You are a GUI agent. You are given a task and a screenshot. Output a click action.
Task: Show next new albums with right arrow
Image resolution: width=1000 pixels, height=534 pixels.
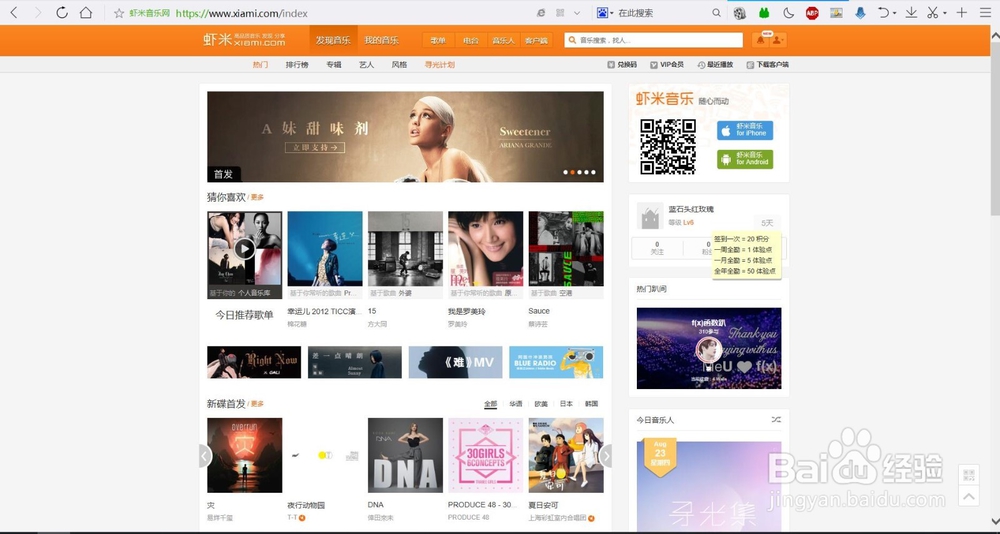pos(606,456)
